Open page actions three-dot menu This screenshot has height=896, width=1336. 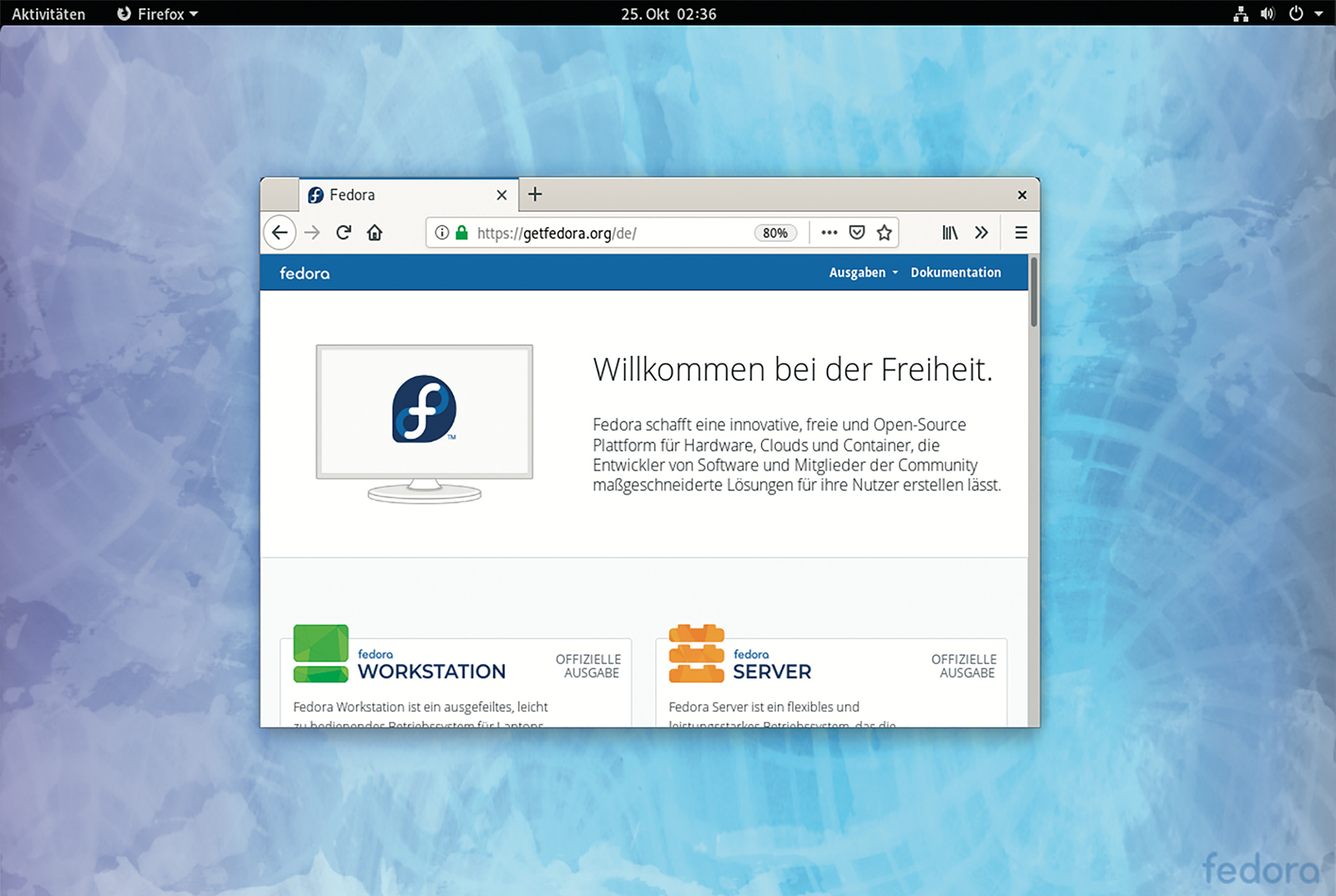coord(829,233)
